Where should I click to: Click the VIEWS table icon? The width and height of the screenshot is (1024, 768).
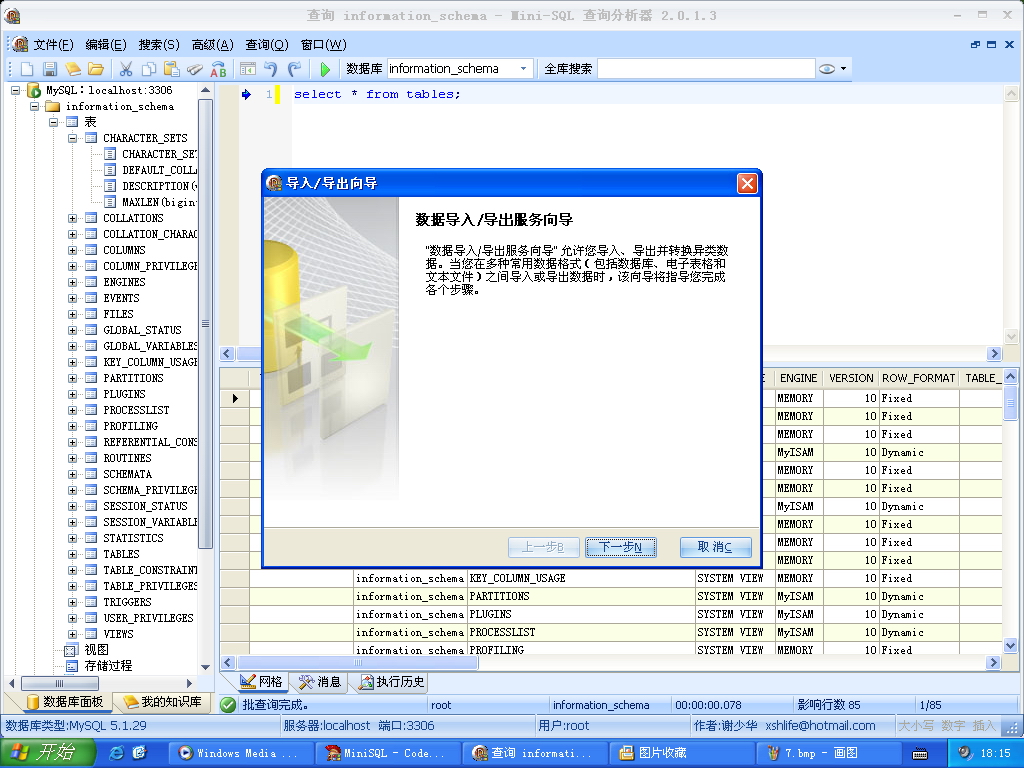pos(91,634)
